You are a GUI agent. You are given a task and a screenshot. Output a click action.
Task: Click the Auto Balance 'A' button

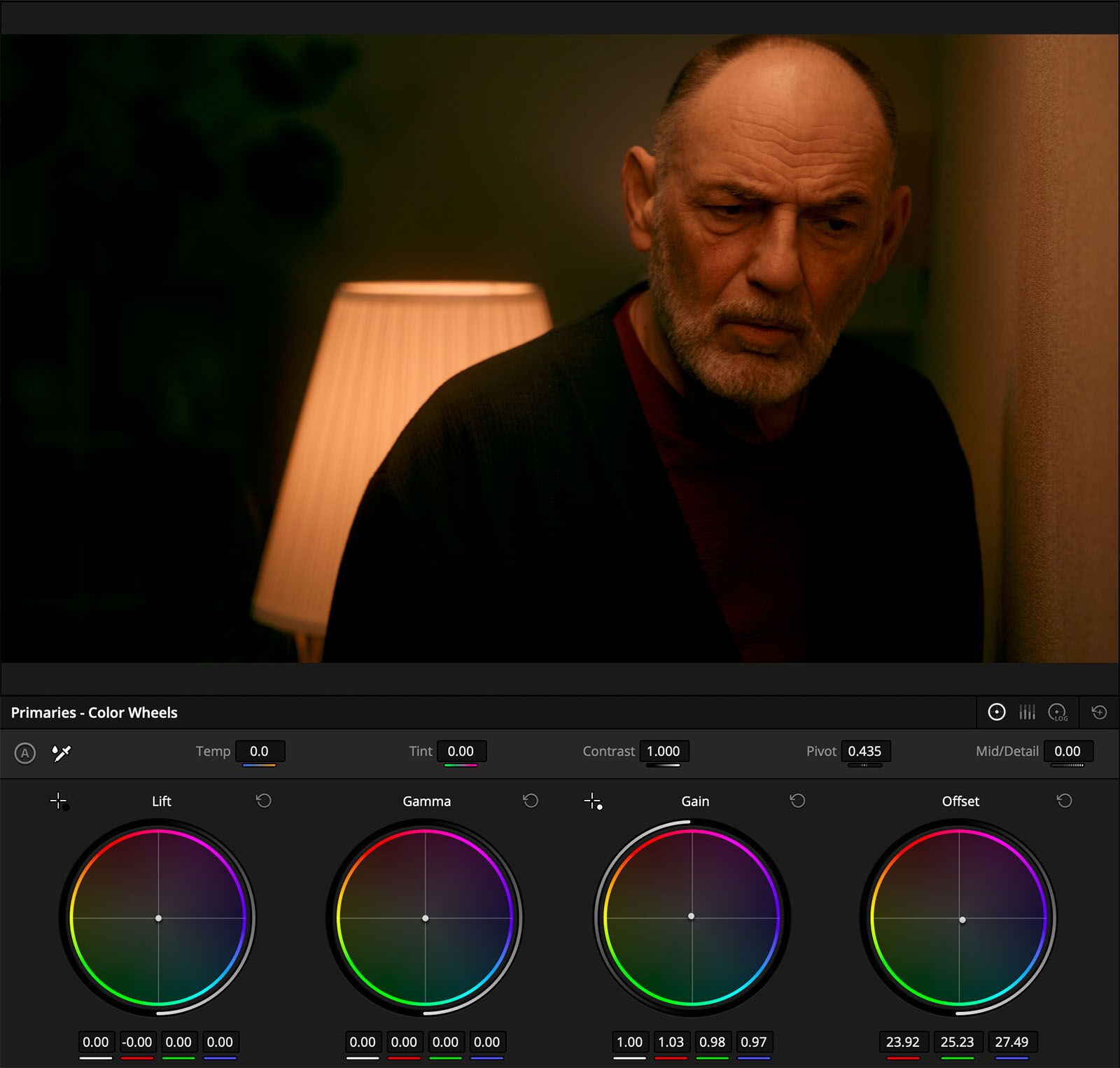click(x=25, y=753)
